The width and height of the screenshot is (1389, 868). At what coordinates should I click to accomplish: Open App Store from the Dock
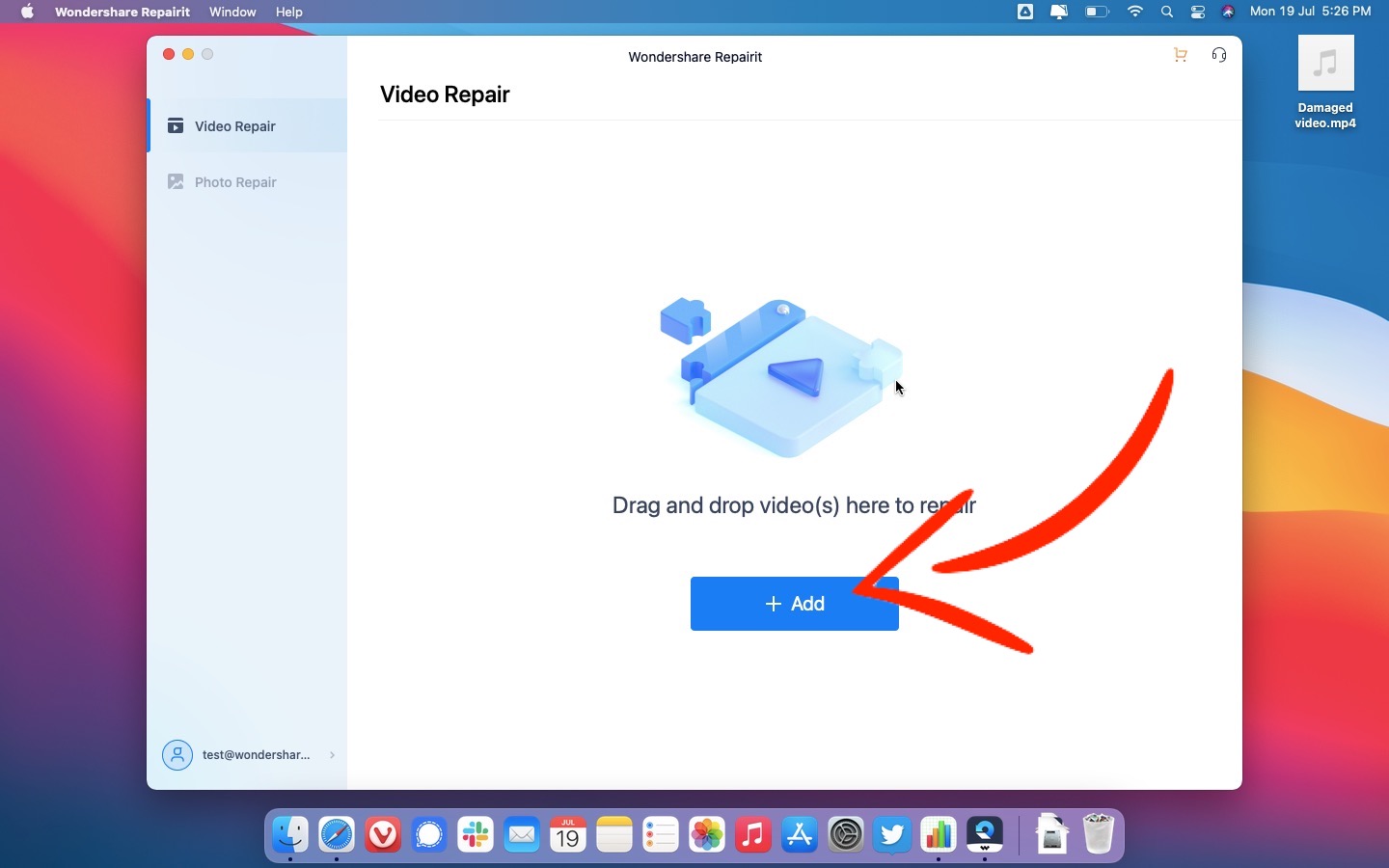pyautogui.click(x=800, y=834)
